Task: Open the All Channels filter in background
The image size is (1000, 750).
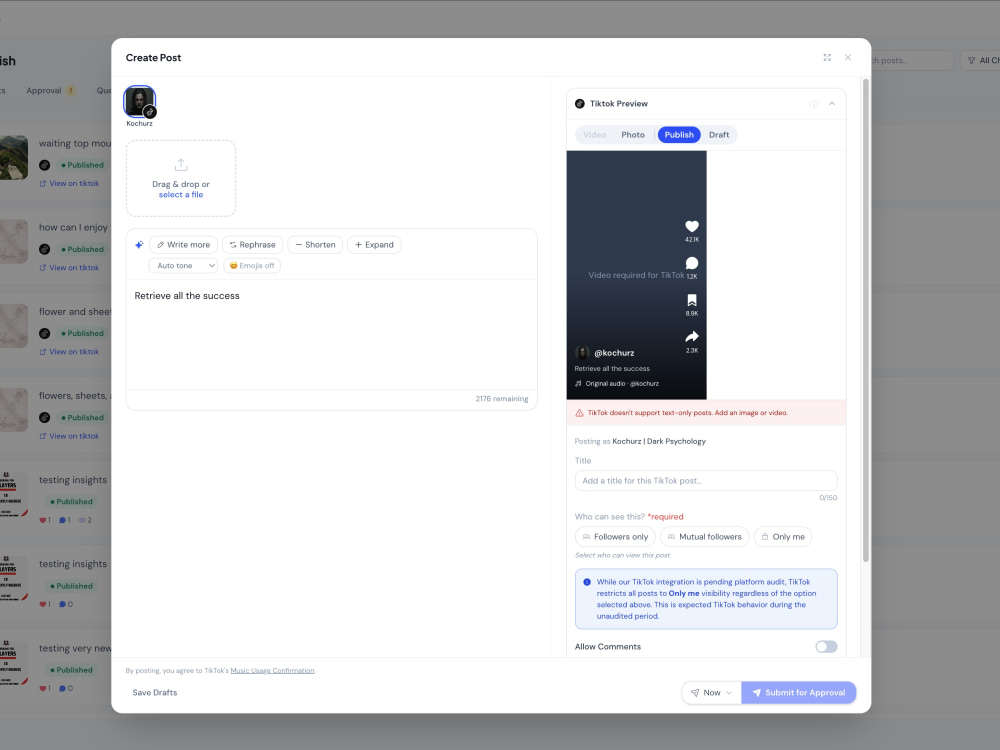Action: [981, 61]
